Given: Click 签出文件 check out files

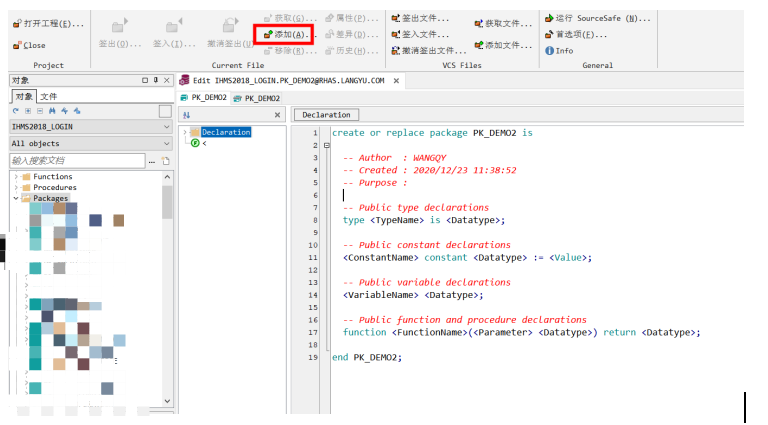Looking at the screenshot, I should click(x=420, y=18).
